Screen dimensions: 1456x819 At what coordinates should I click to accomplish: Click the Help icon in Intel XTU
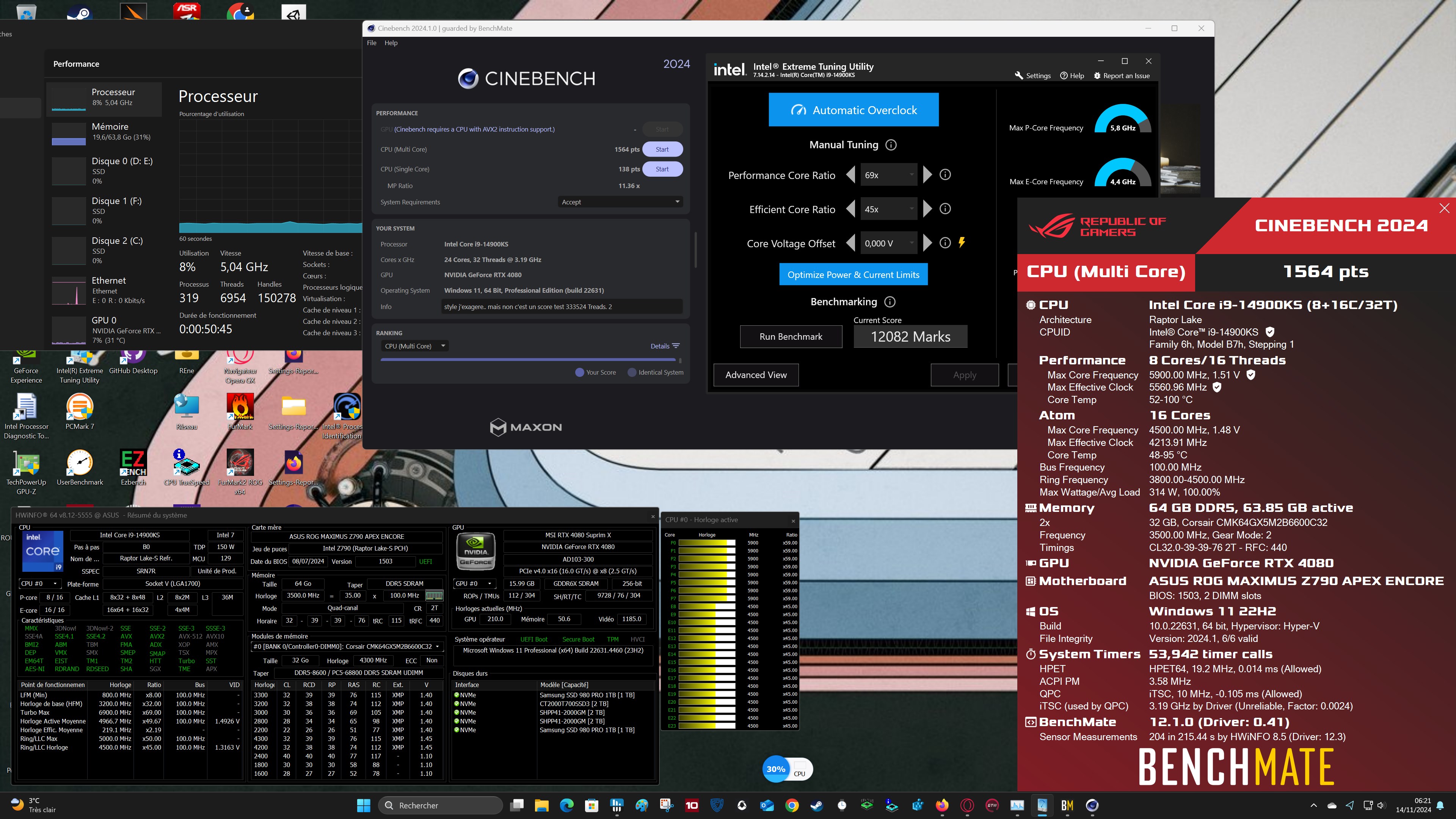1063,75
